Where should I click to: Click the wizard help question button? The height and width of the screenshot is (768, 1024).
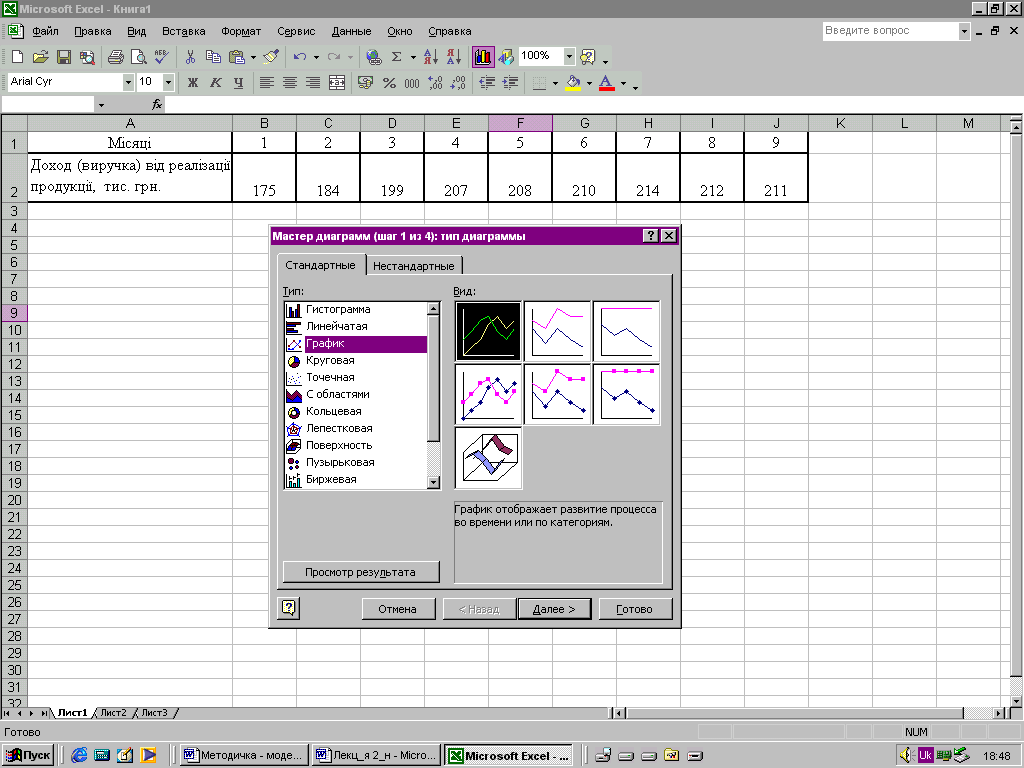click(x=289, y=609)
